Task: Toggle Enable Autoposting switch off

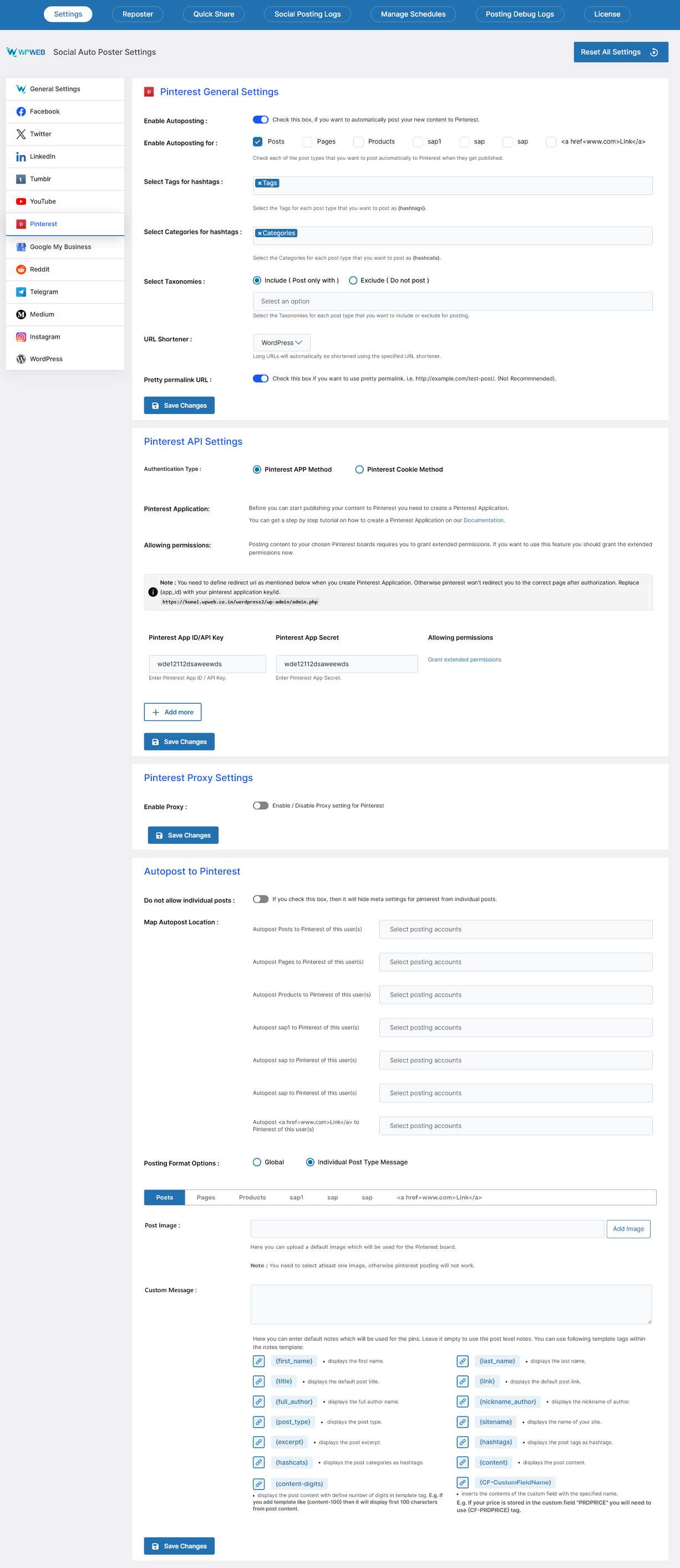Action: [260, 120]
